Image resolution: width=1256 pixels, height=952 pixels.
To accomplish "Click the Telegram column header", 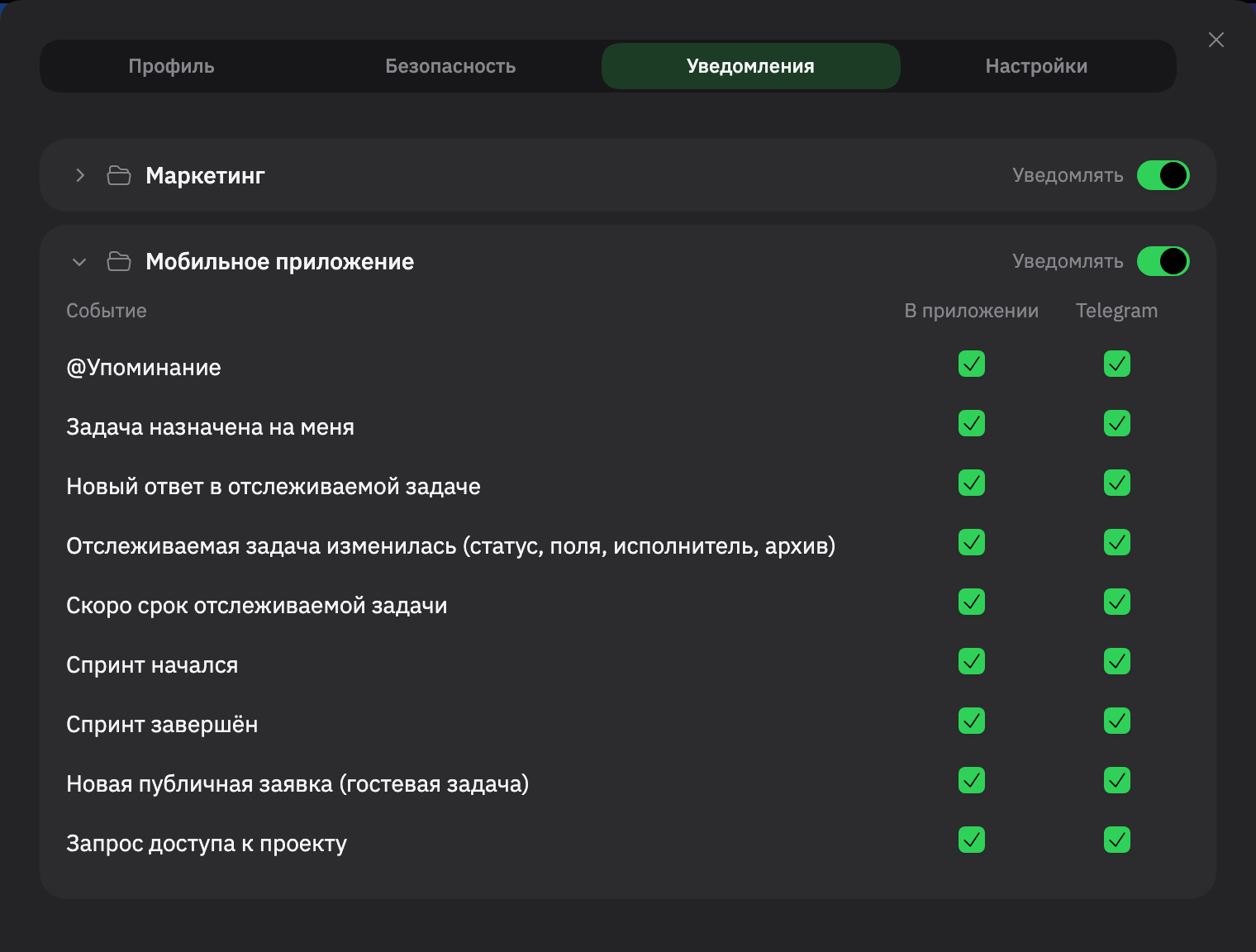I will point(1116,312).
